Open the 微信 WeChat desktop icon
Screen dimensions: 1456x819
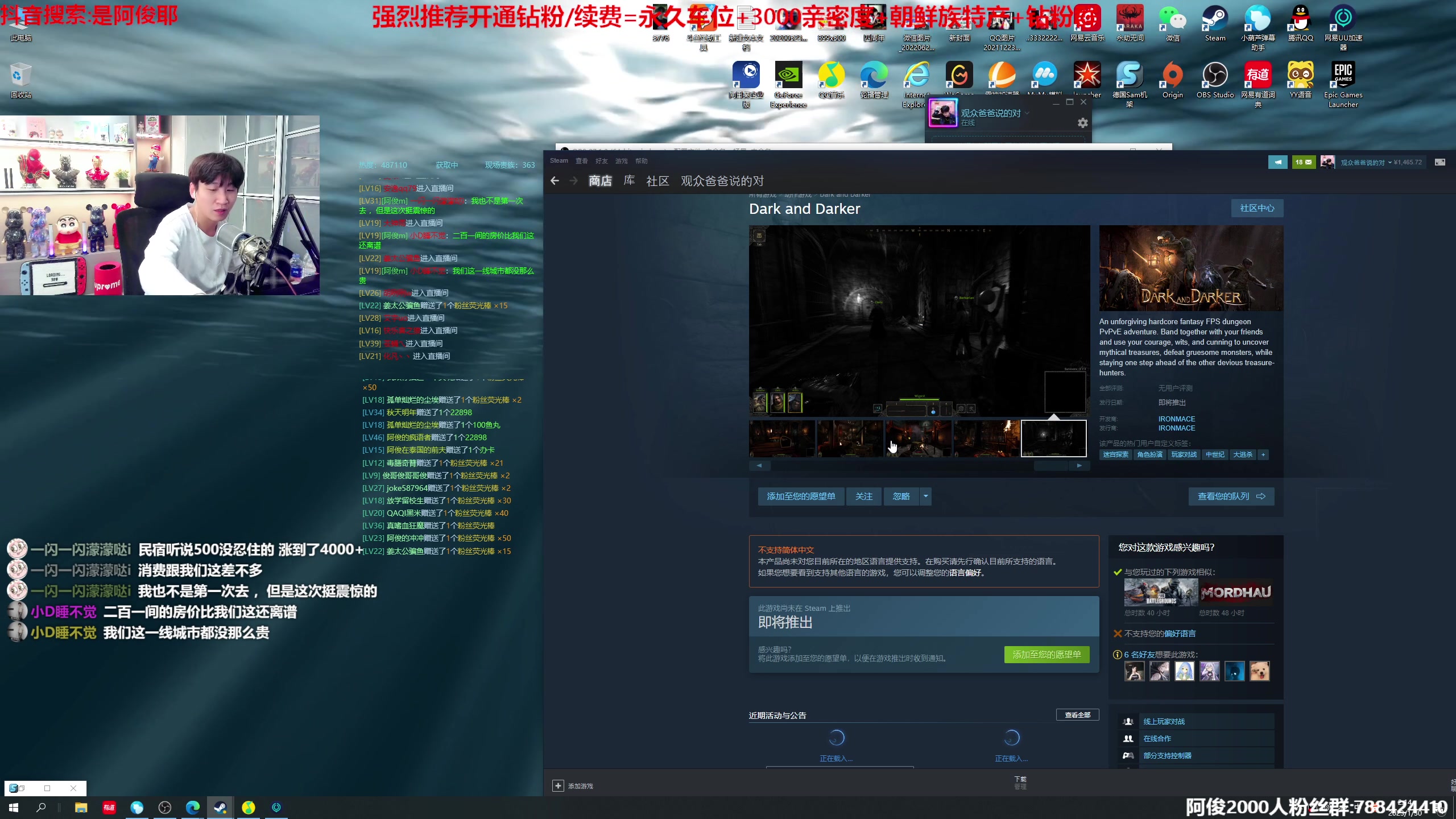point(1172,23)
